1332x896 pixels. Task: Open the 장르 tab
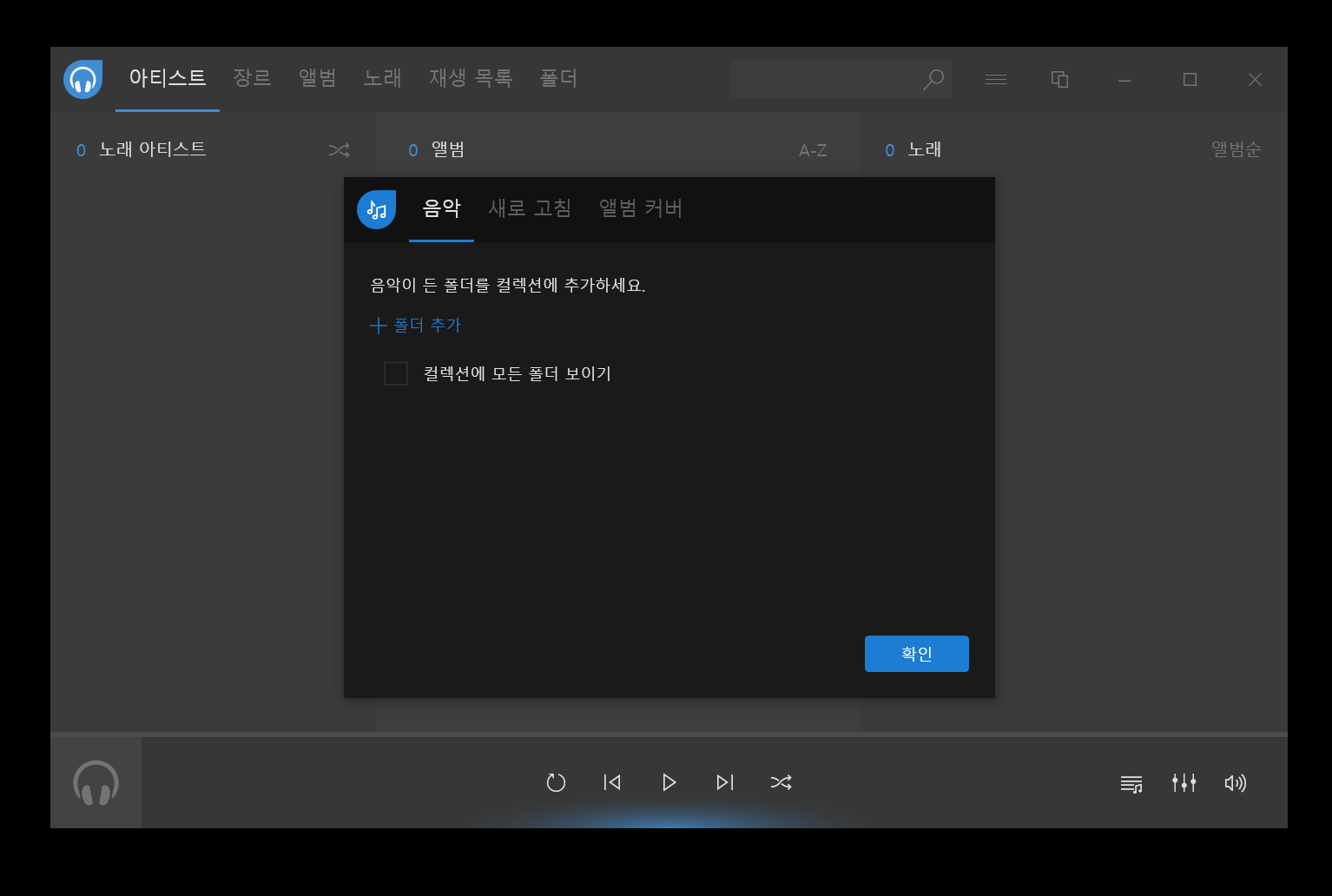click(x=252, y=78)
